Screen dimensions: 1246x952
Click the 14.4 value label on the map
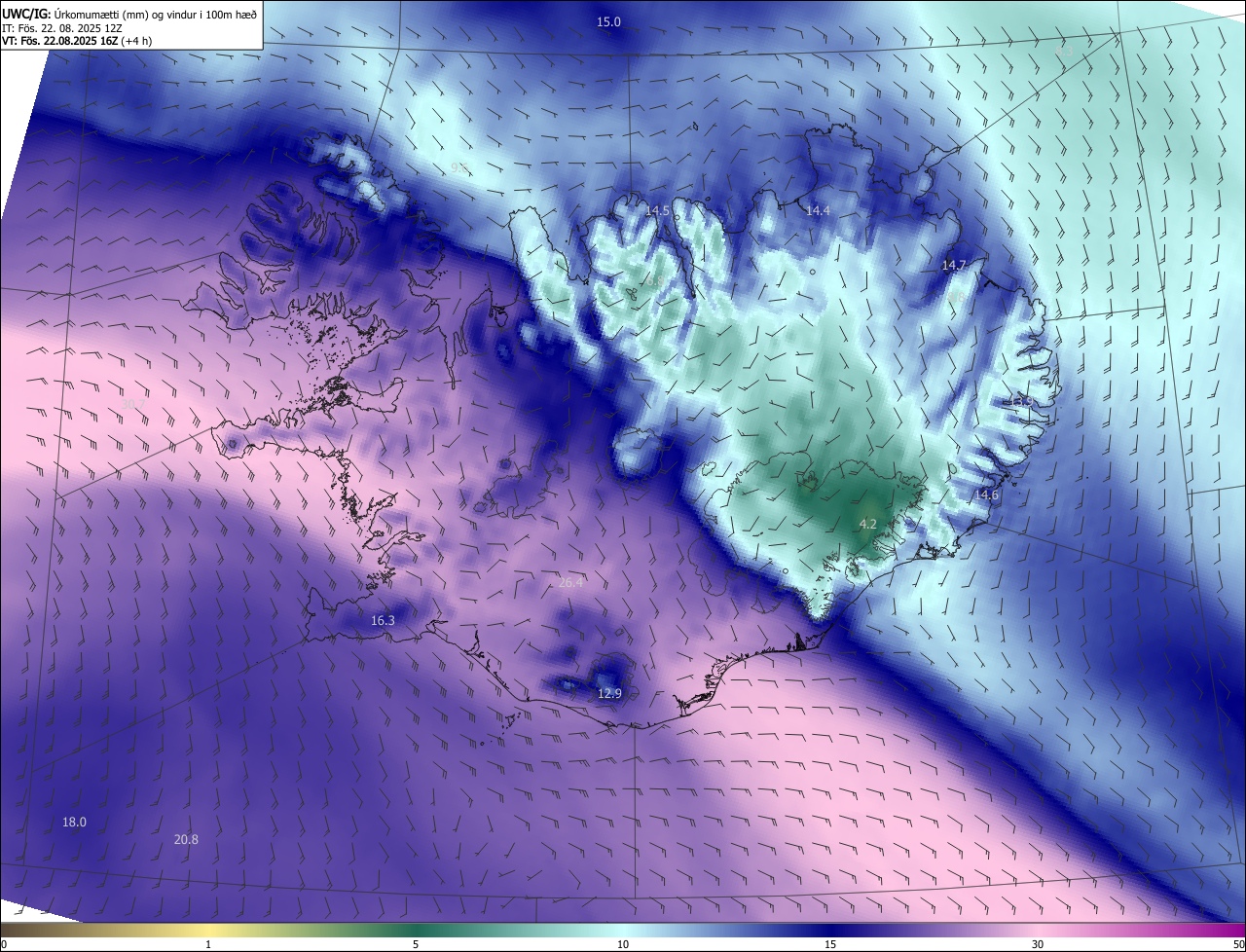pos(818,210)
